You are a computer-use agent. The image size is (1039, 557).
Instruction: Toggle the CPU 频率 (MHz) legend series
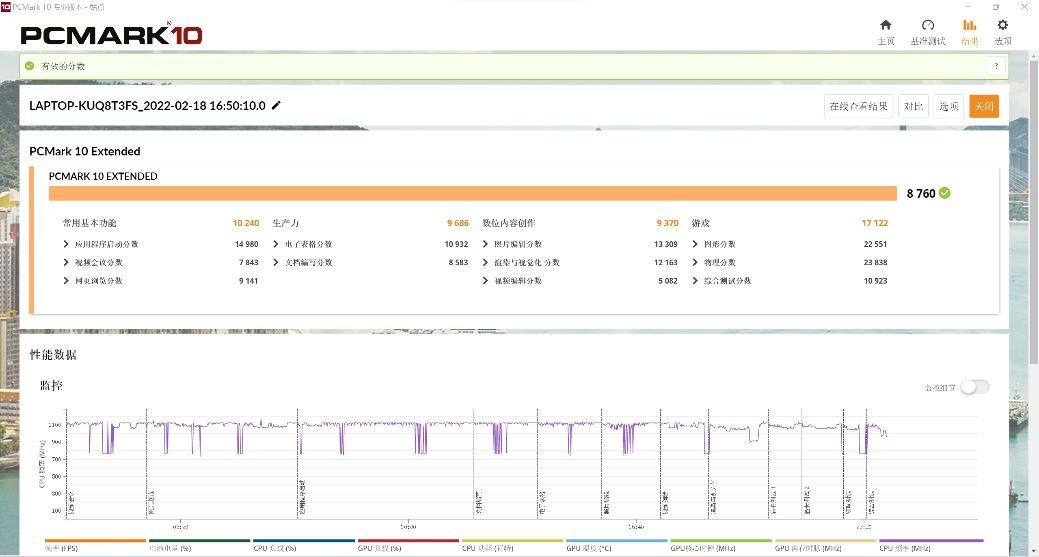[930, 545]
